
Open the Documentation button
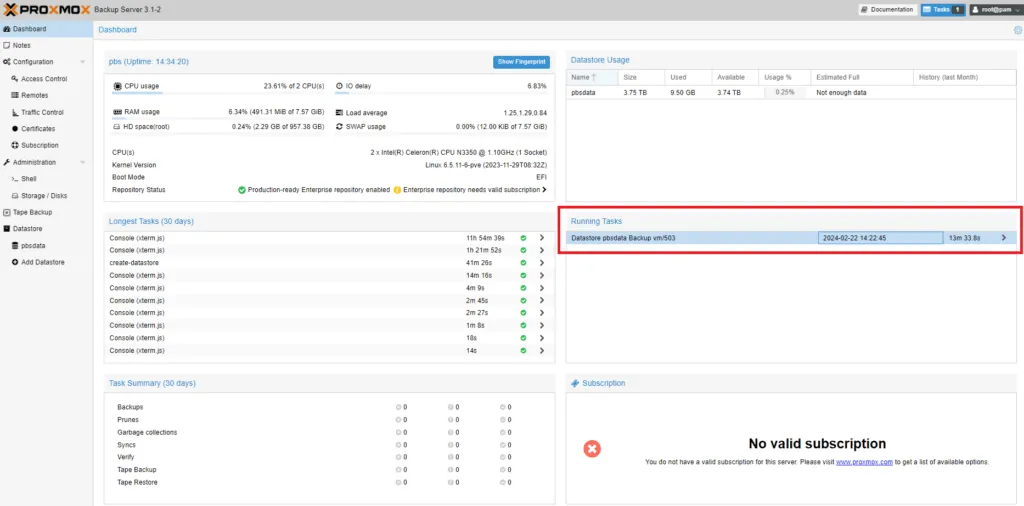point(887,10)
